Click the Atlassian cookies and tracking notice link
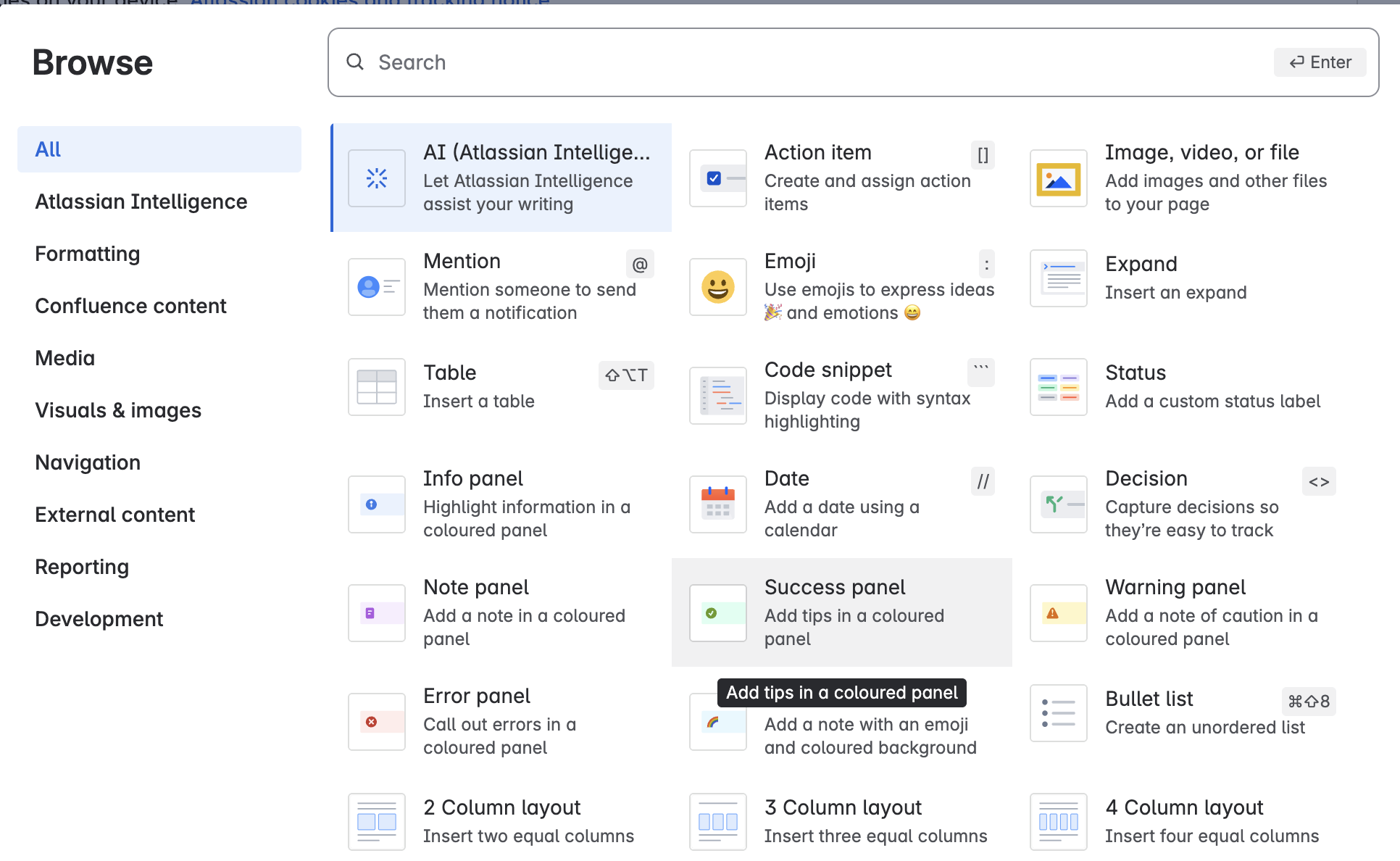This screenshot has height=861, width=1400. click(370, 2)
